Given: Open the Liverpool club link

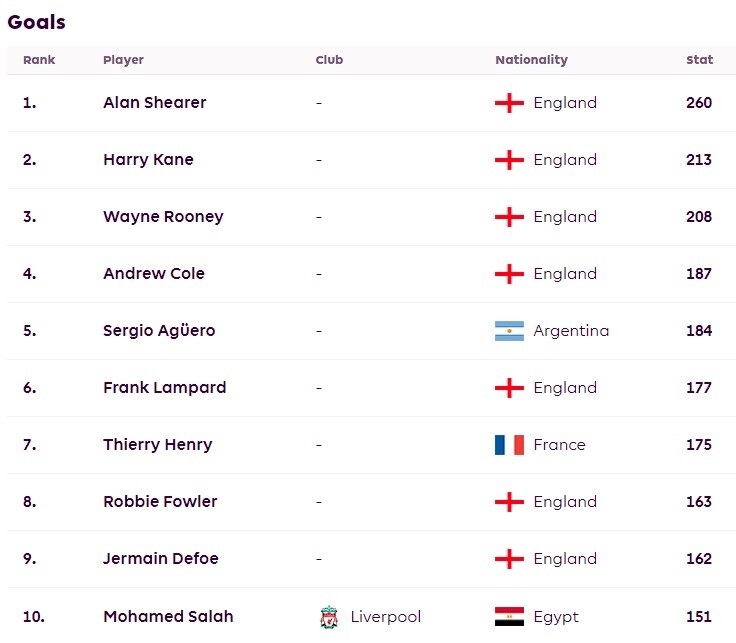Looking at the screenshot, I should click(x=385, y=617).
